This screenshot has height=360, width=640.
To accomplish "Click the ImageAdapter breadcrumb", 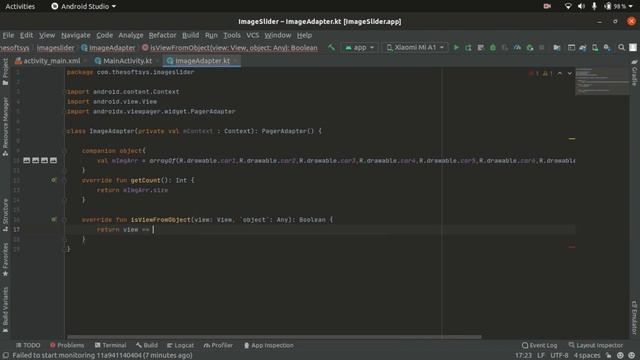I will (108, 48).
